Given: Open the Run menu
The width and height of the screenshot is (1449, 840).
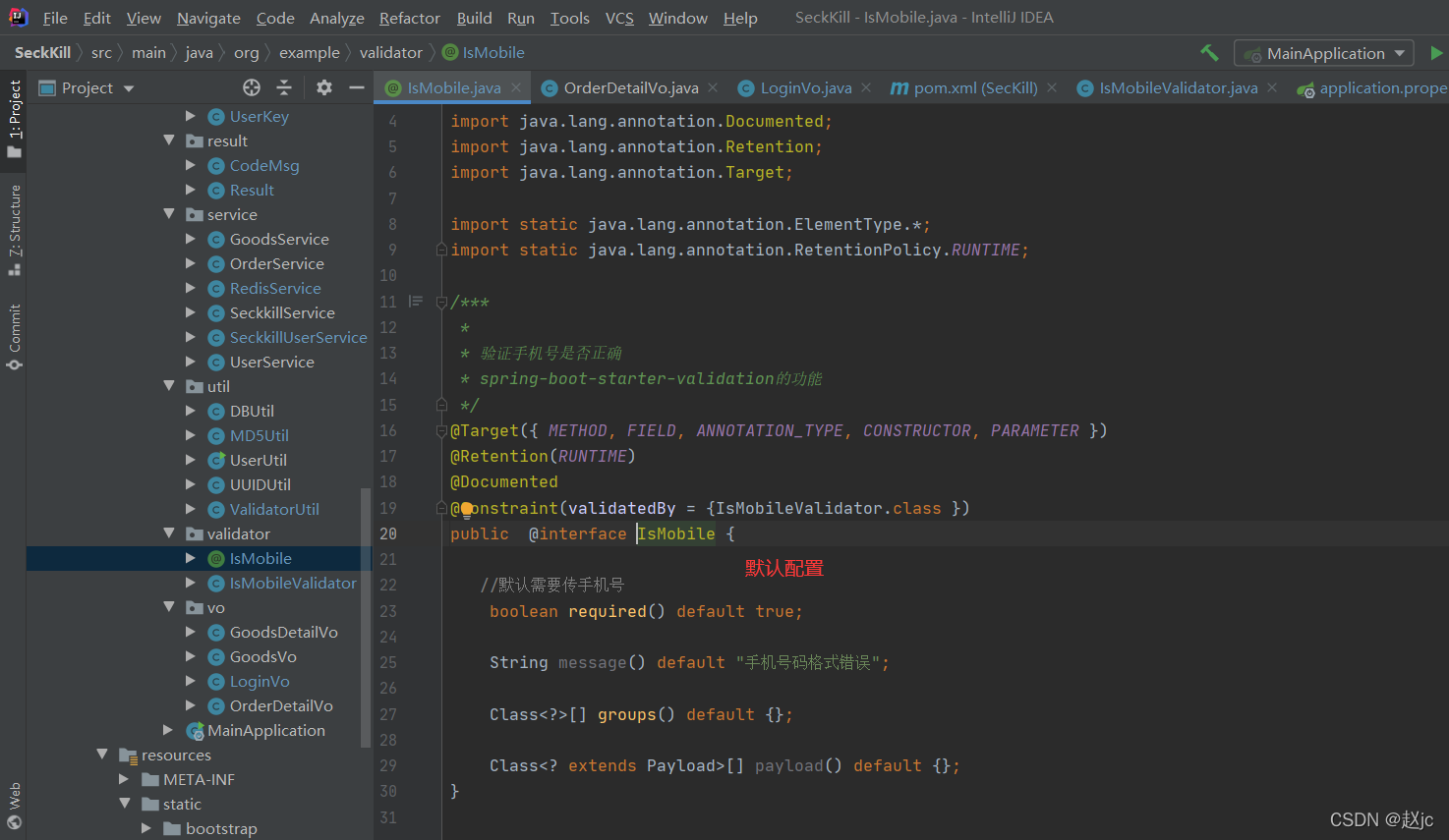Looking at the screenshot, I should [521, 18].
